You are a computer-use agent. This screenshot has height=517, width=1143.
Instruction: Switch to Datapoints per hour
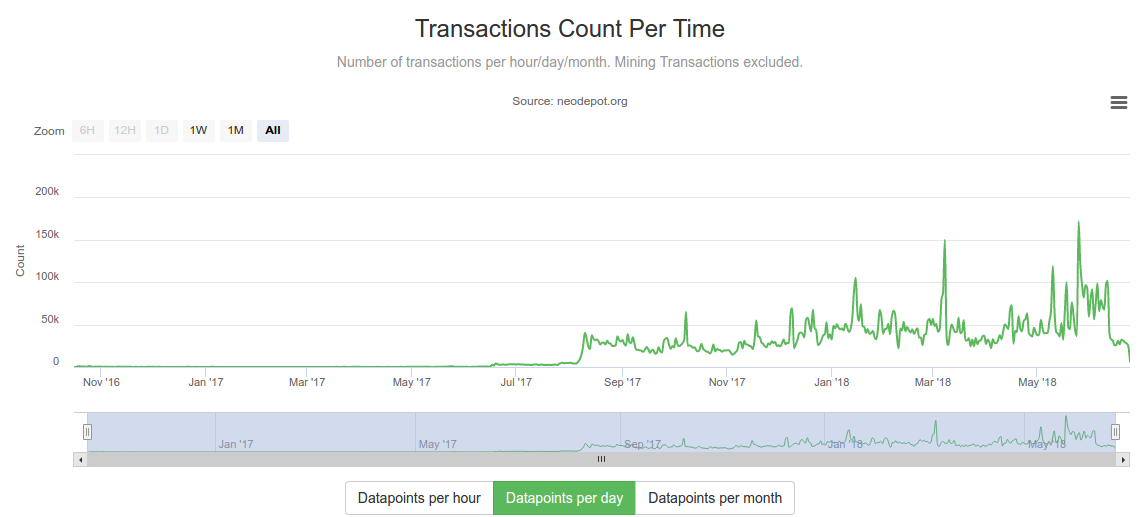419,498
